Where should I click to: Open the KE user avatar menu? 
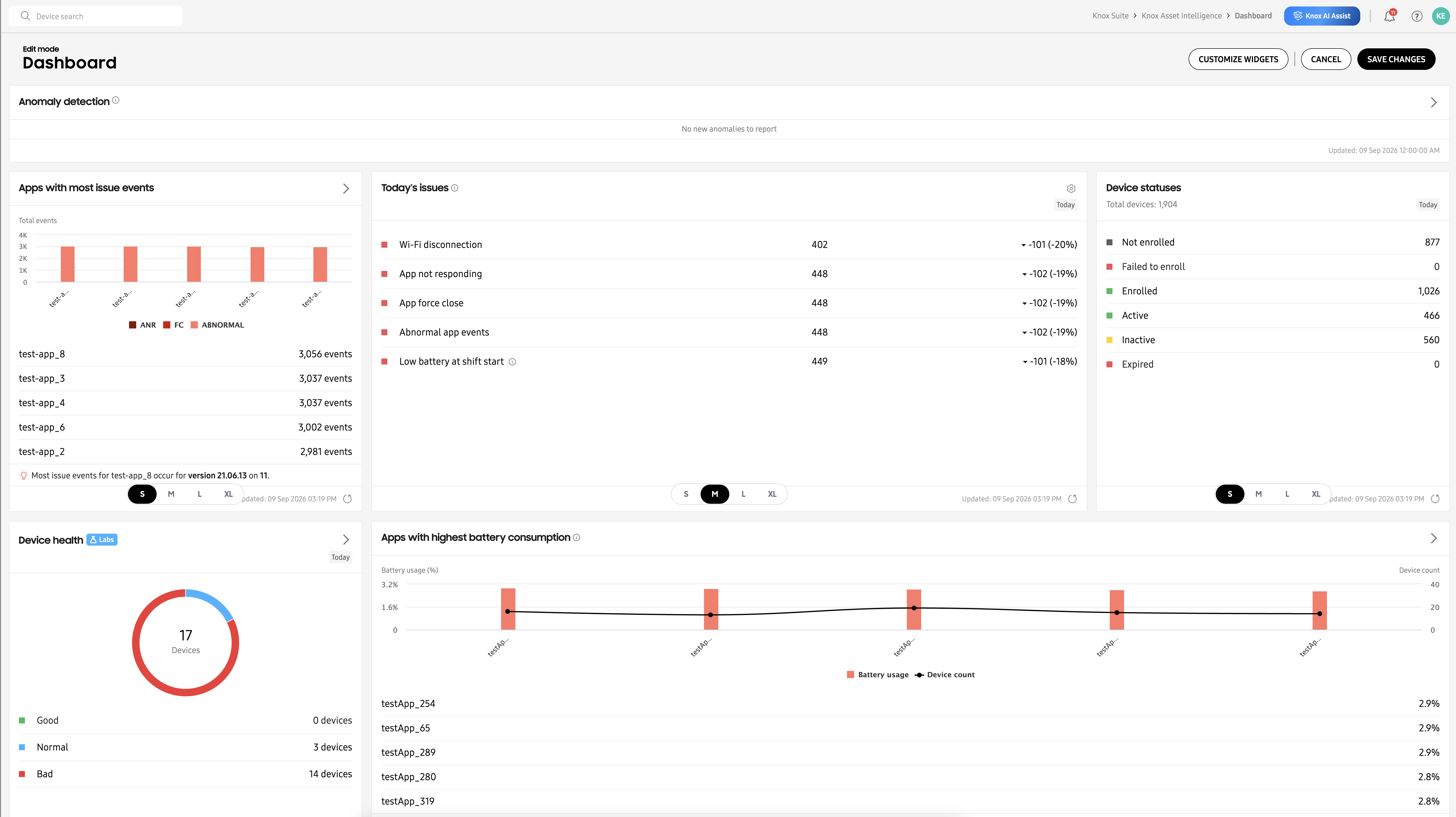click(x=1441, y=16)
